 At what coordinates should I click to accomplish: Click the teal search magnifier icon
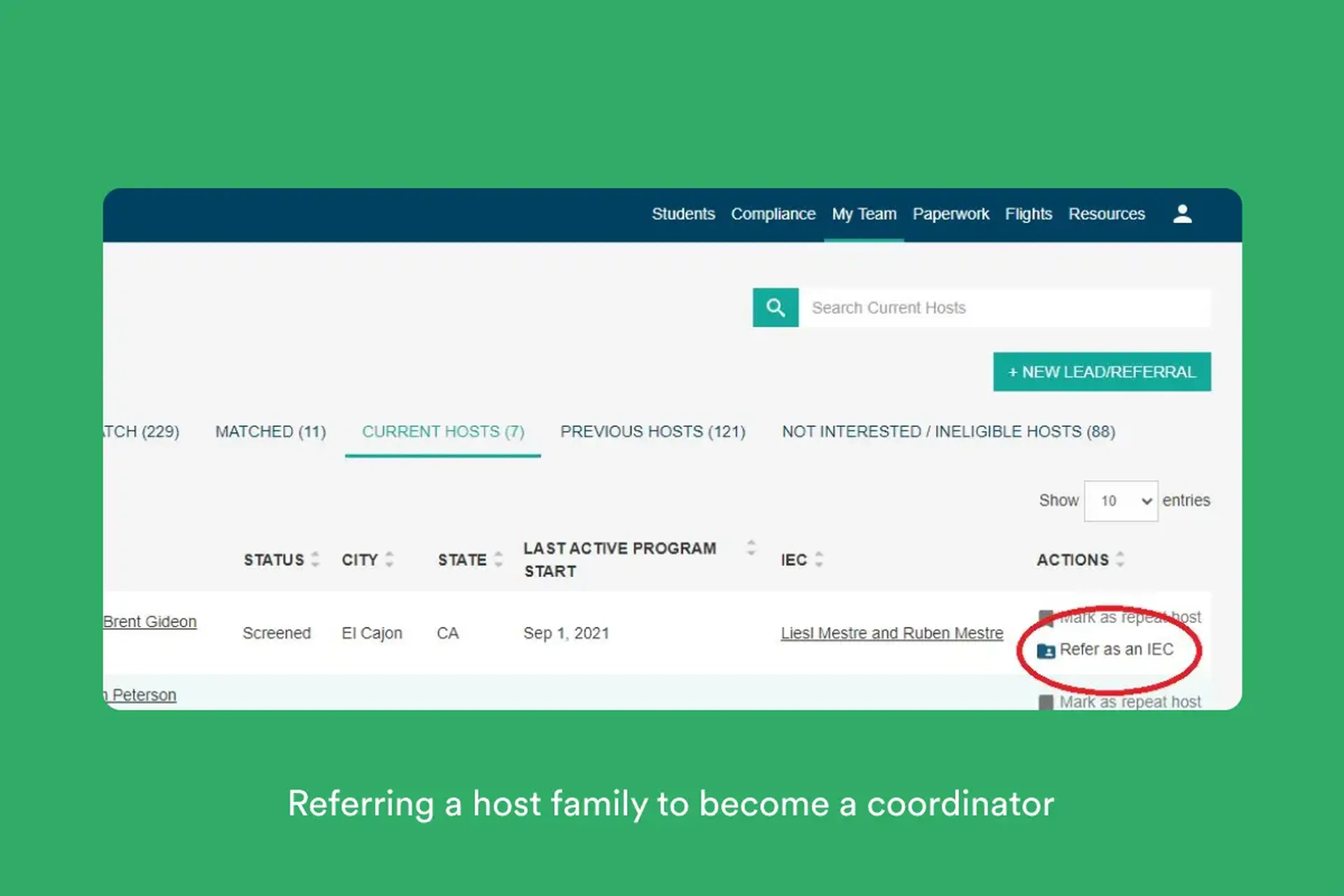tap(776, 307)
